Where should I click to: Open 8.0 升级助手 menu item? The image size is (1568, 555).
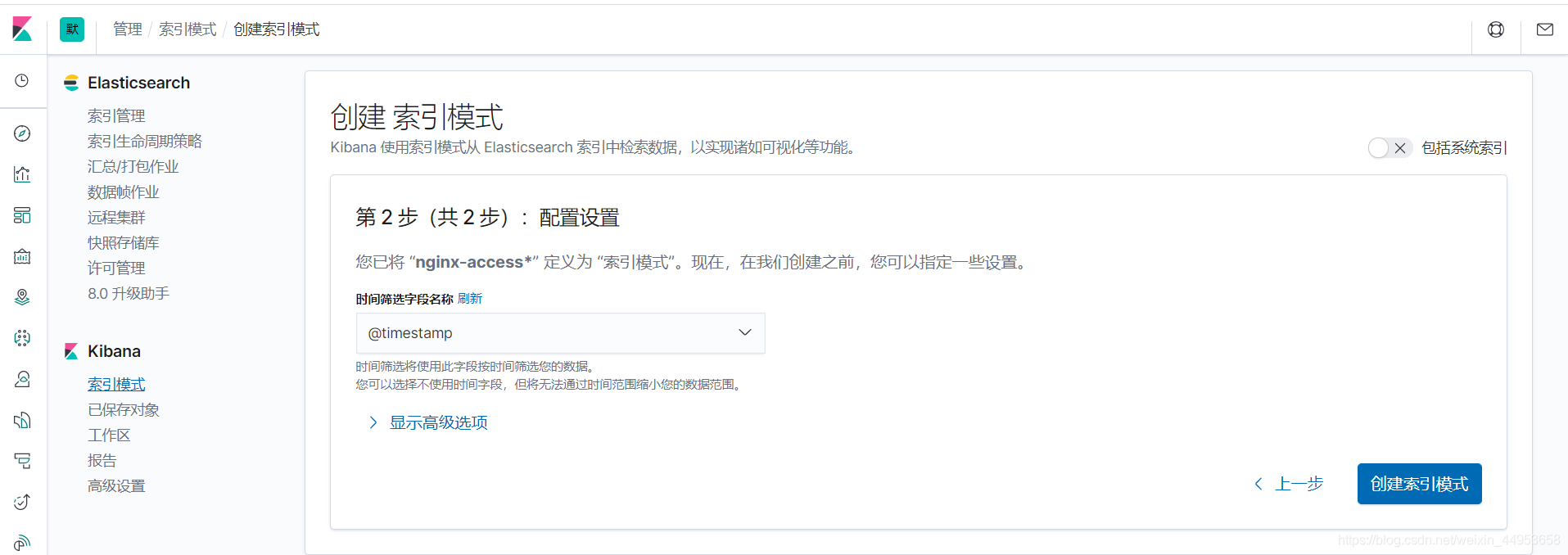pyautogui.click(x=129, y=294)
